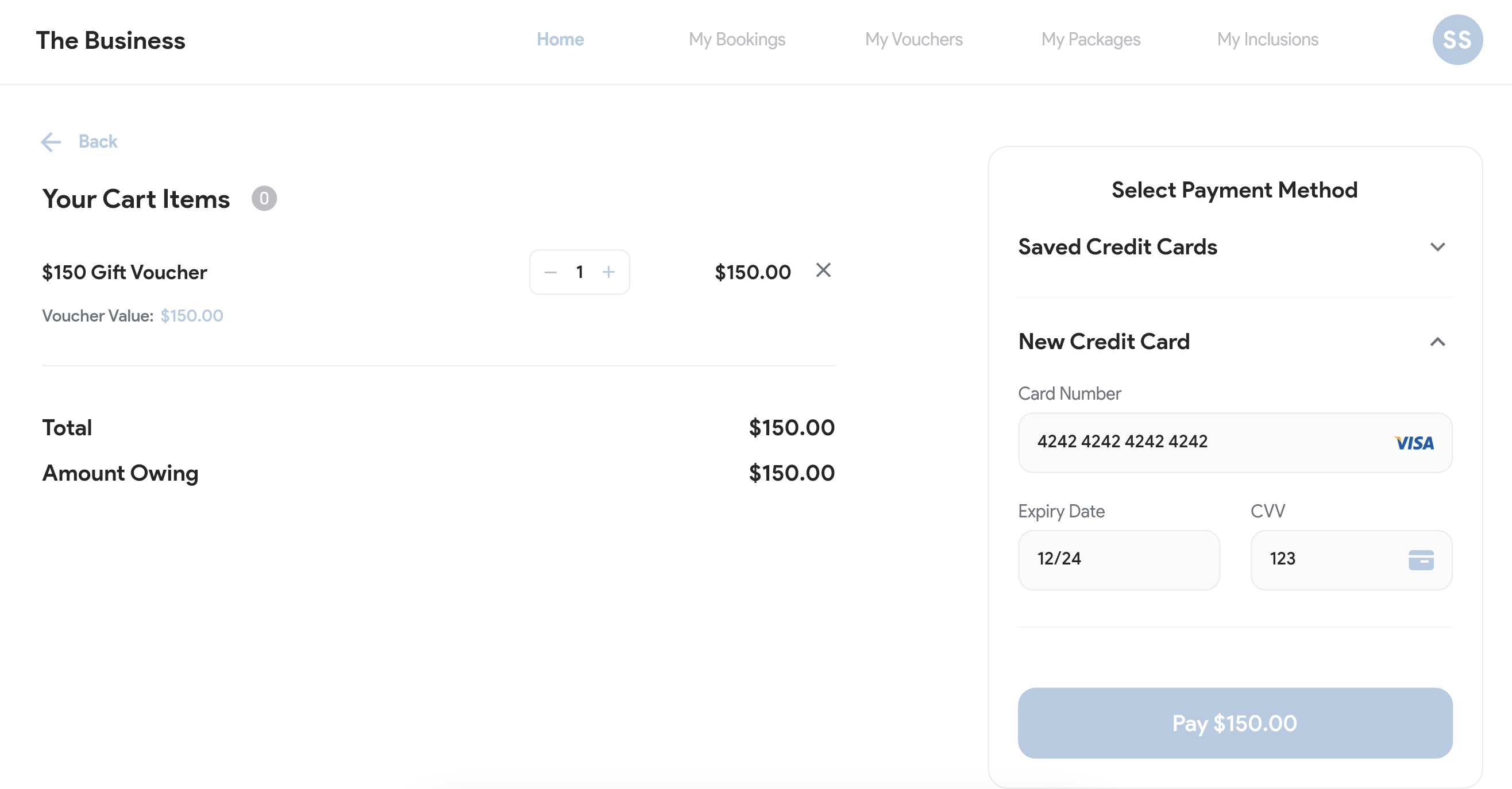This screenshot has height=789, width=1512.
Task: Focus the Expiry Date field
Action: pos(1118,560)
